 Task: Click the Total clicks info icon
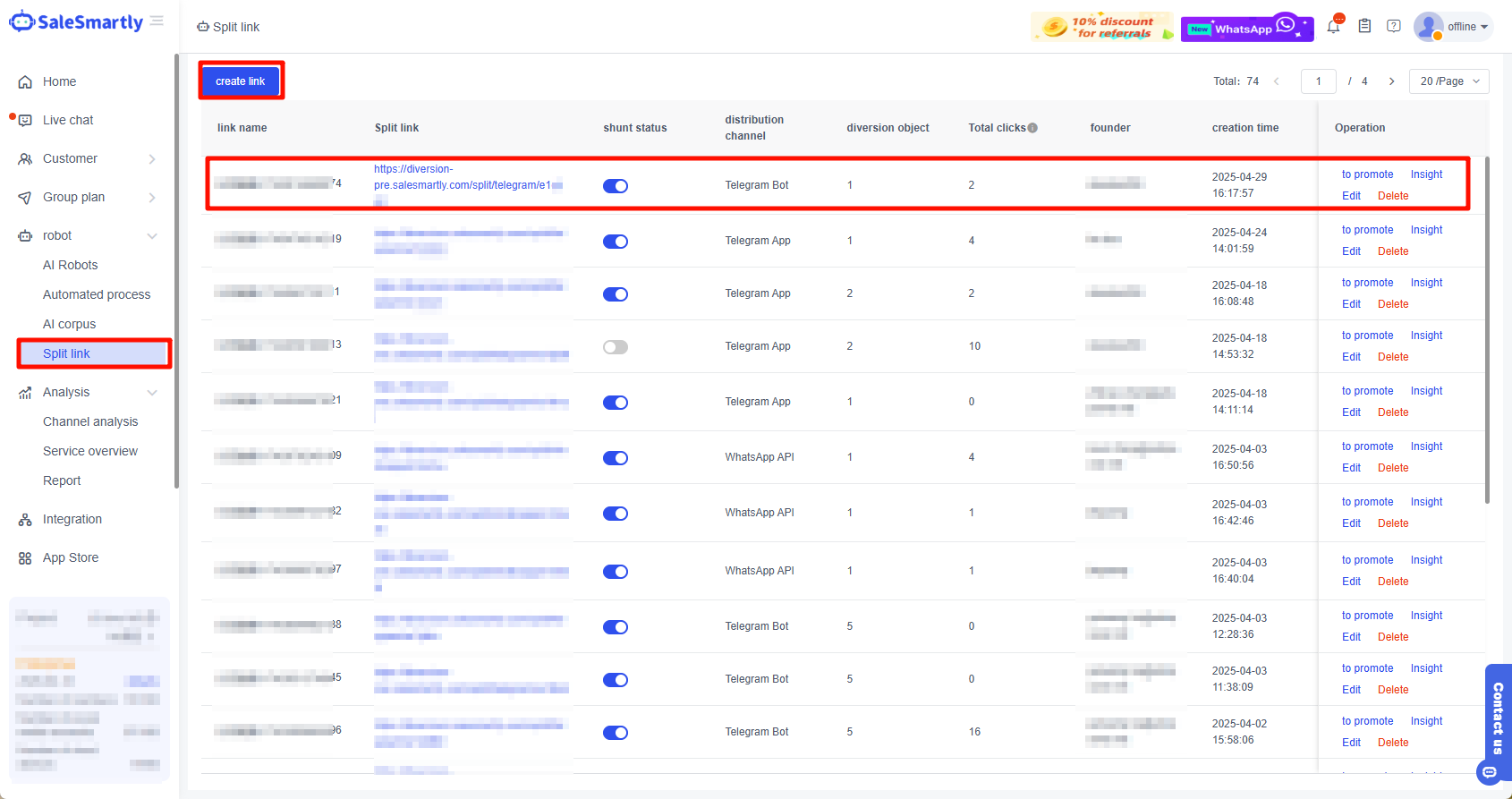pos(1032,128)
